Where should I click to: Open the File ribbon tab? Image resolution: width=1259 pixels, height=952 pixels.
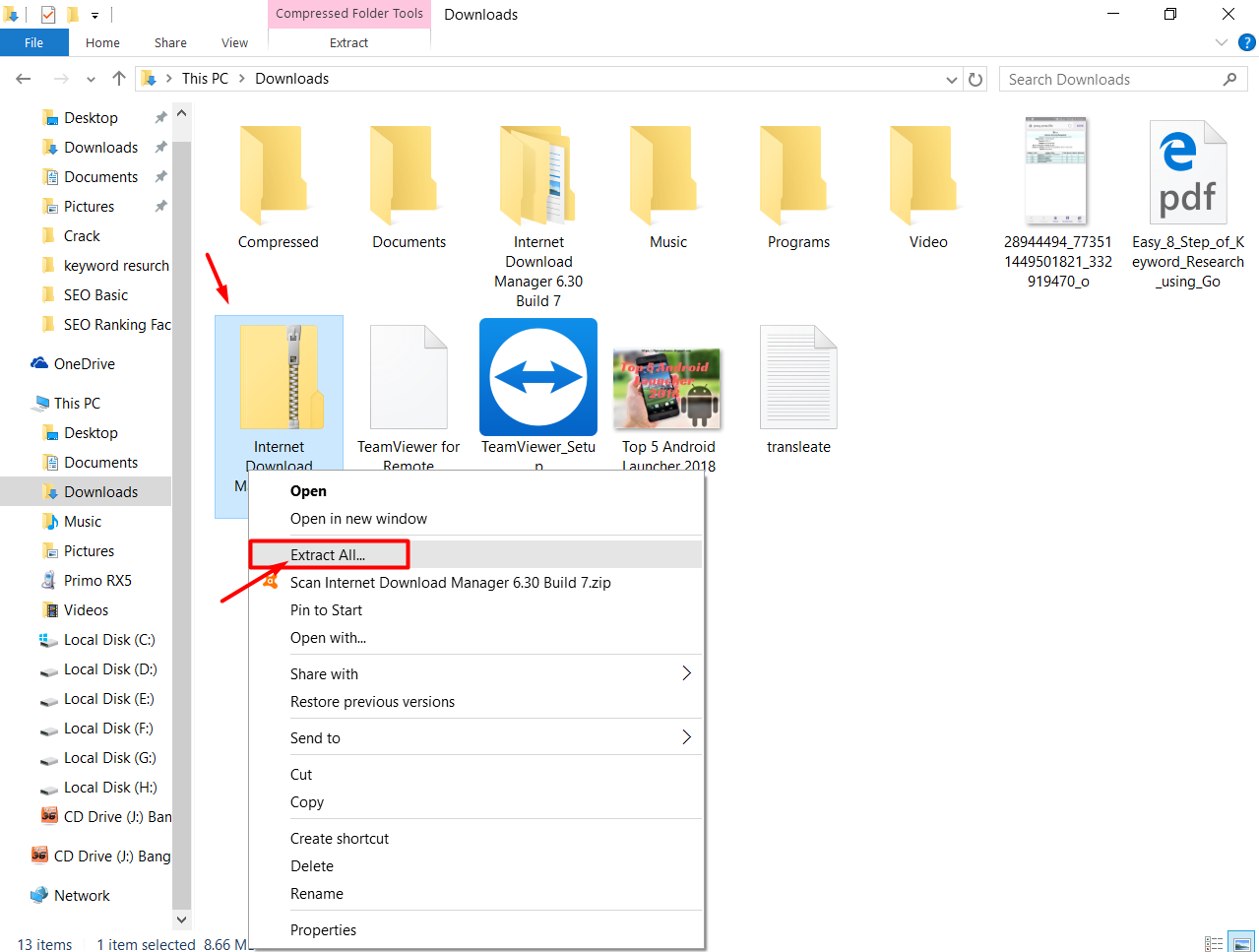point(34,42)
